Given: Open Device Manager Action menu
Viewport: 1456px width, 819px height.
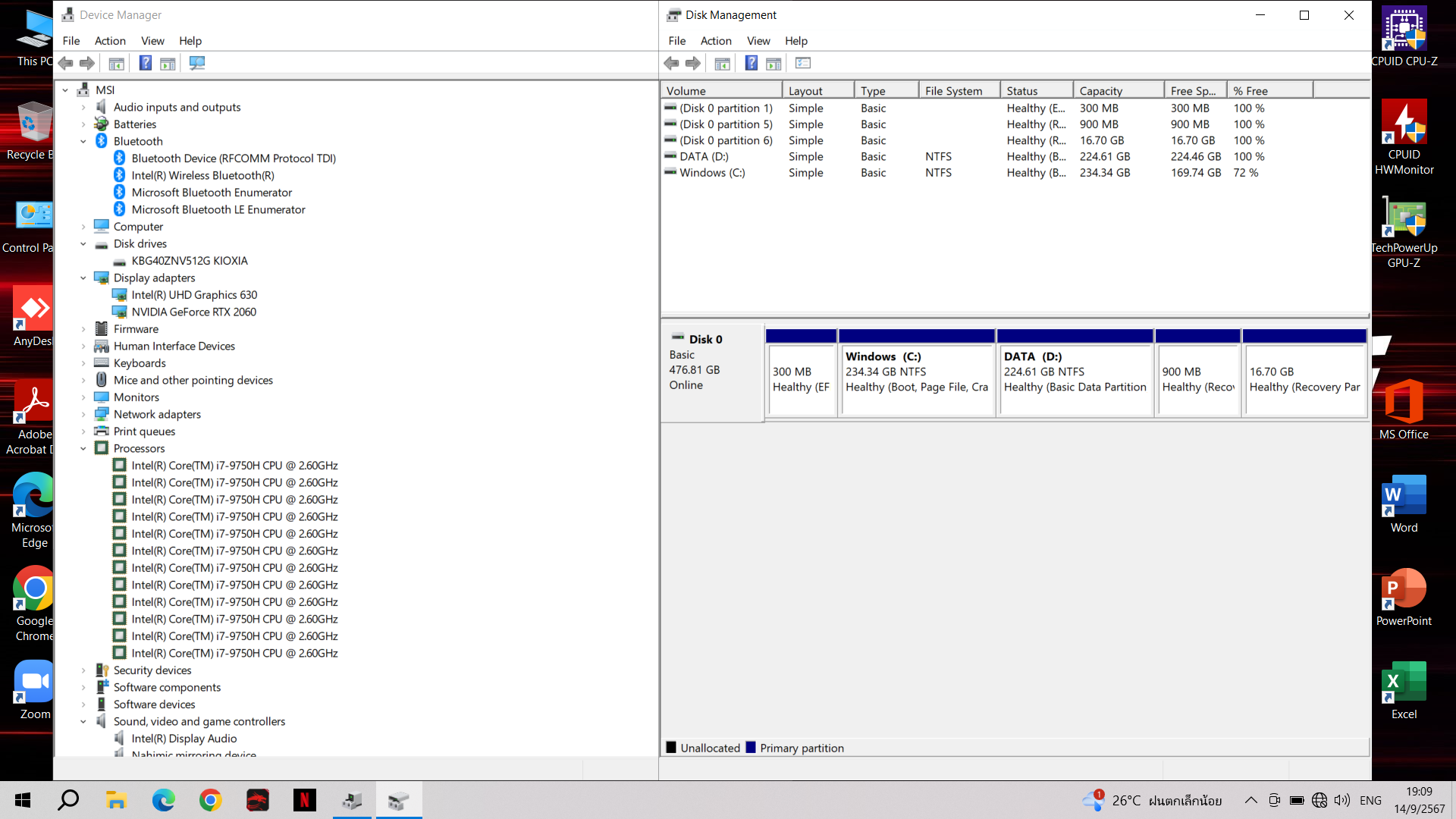Looking at the screenshot, I should (x=110, y=41).
